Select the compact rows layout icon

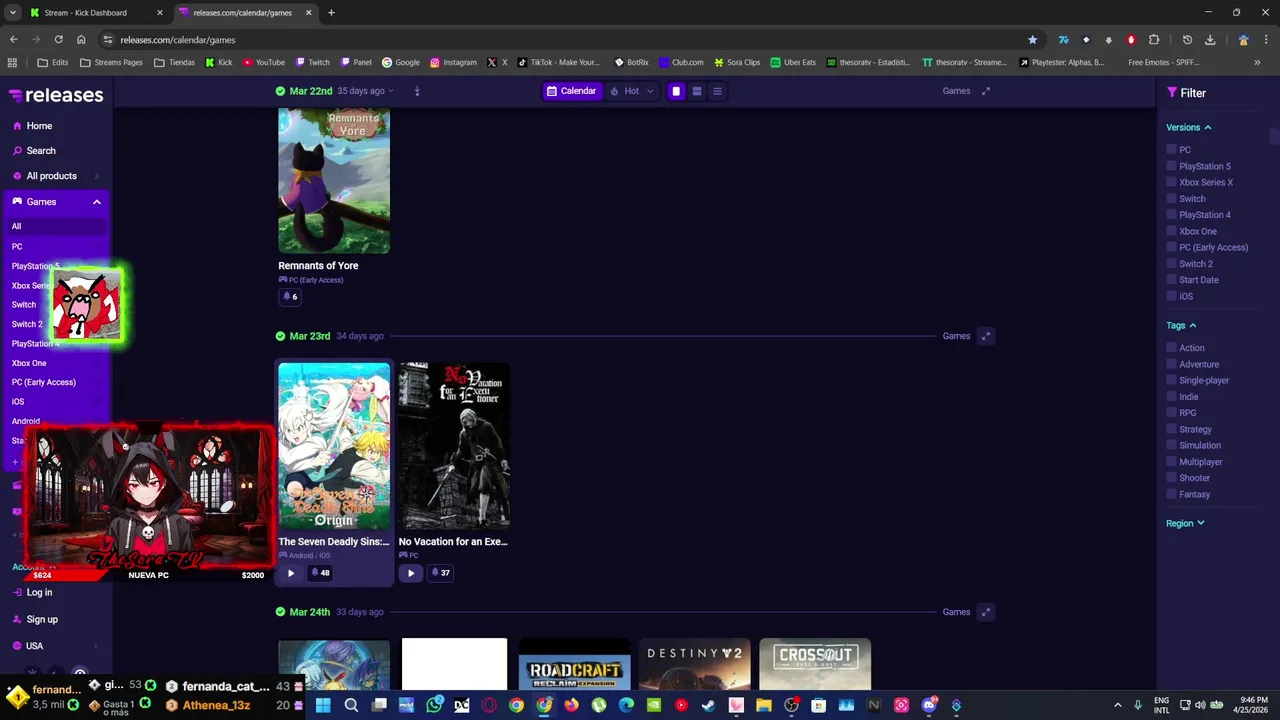(x=697, y=91)
